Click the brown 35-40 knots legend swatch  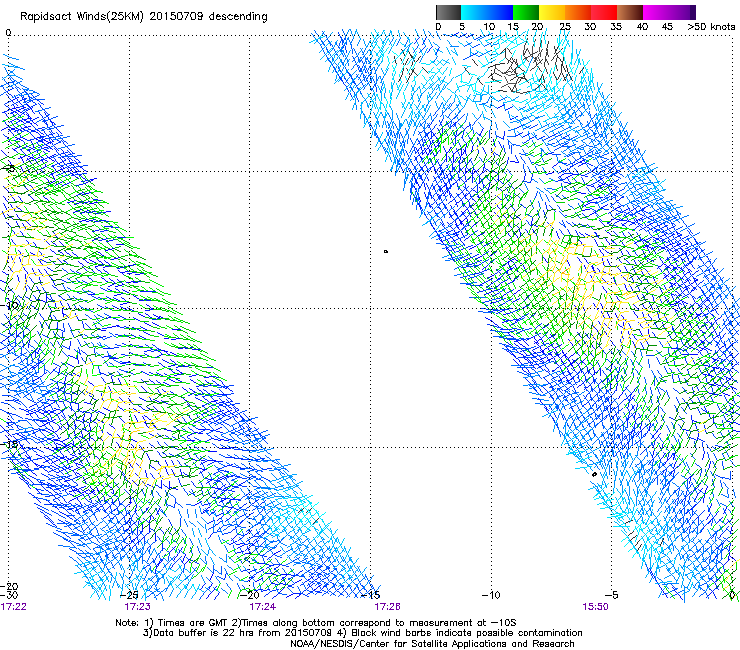pos(630,12)
